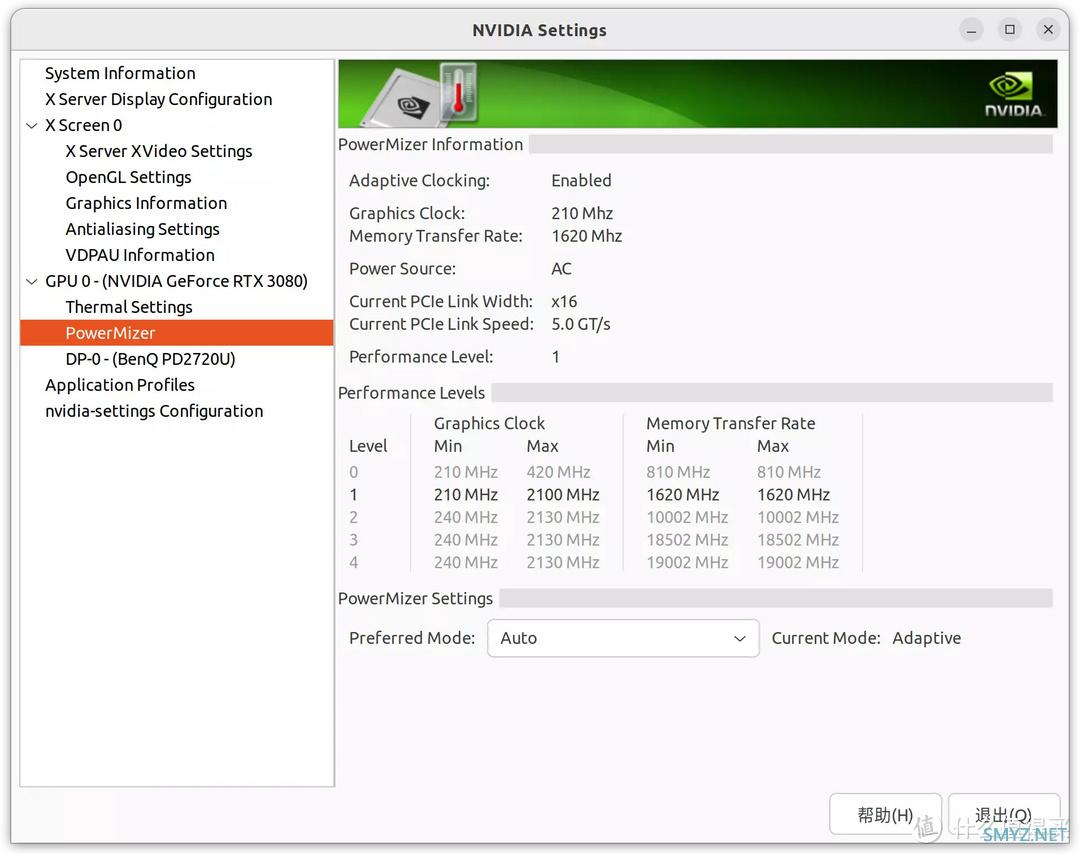1080x854 pixels.
Task: Minimize the NVIDIA Settings window
Action: [x=971, y=30]
